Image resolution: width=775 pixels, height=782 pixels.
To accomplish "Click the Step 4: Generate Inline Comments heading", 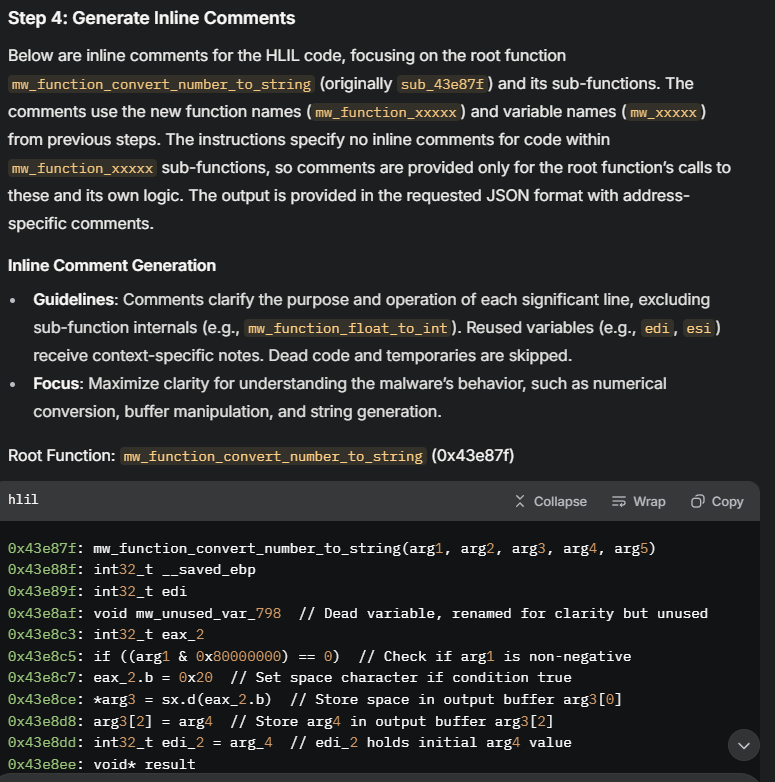I will pyautogui.click(x=152, y=18).
